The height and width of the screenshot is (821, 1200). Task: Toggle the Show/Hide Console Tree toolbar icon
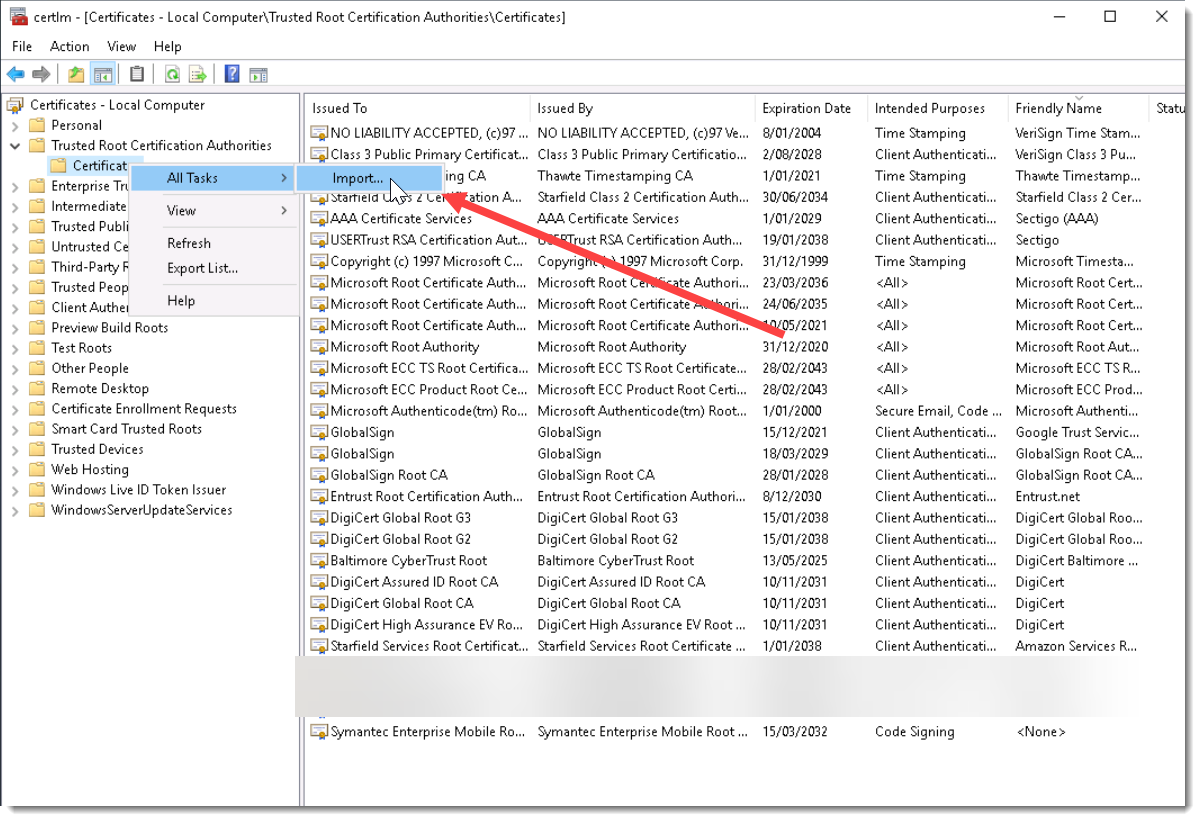point(102,74)
